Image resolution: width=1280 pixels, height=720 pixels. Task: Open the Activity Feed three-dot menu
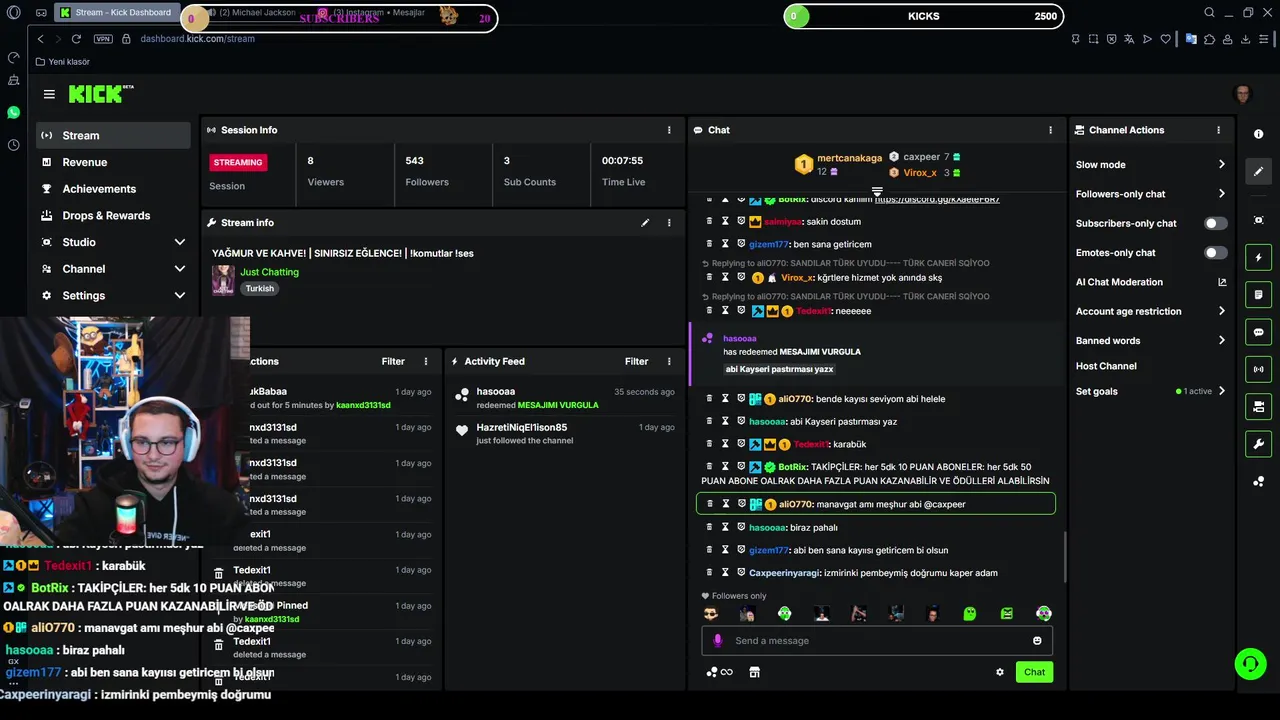pos(669,361)
